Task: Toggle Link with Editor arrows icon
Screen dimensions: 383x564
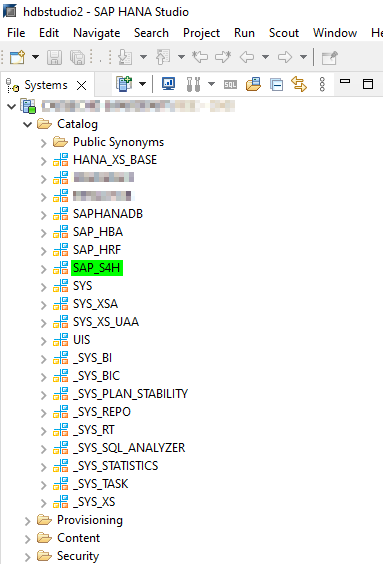Action: click(x=299, y=85)
